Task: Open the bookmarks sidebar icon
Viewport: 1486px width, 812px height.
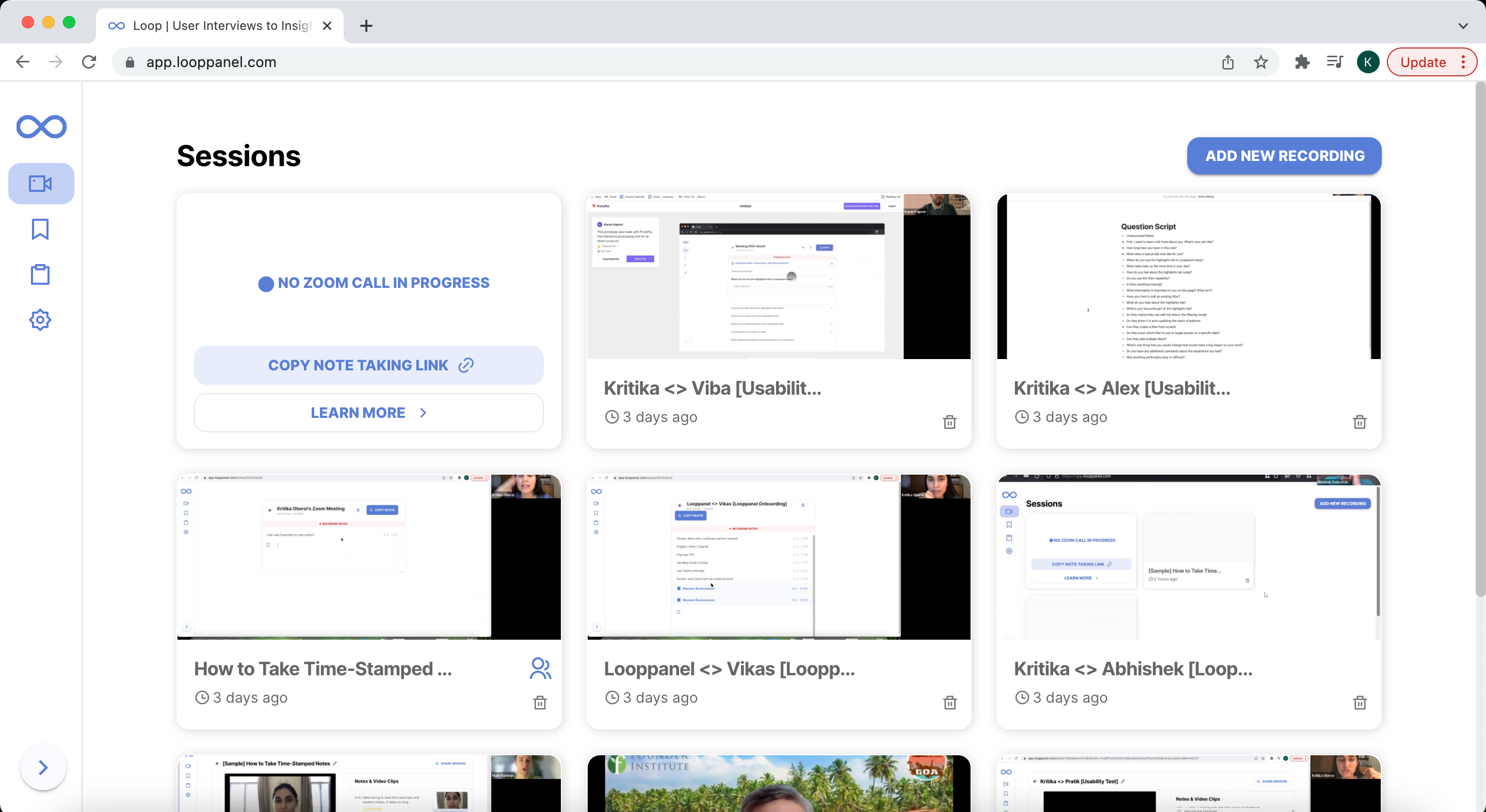Action: coord(40,229)
